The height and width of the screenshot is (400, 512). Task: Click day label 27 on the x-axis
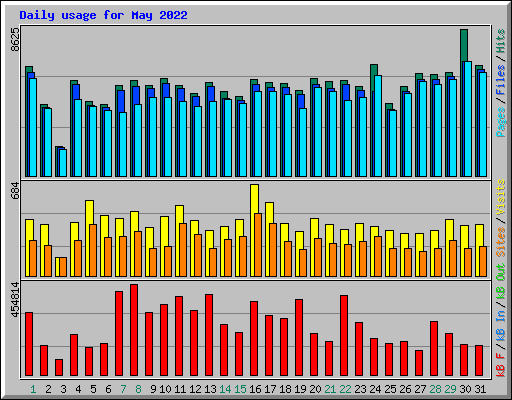[420, 389]
